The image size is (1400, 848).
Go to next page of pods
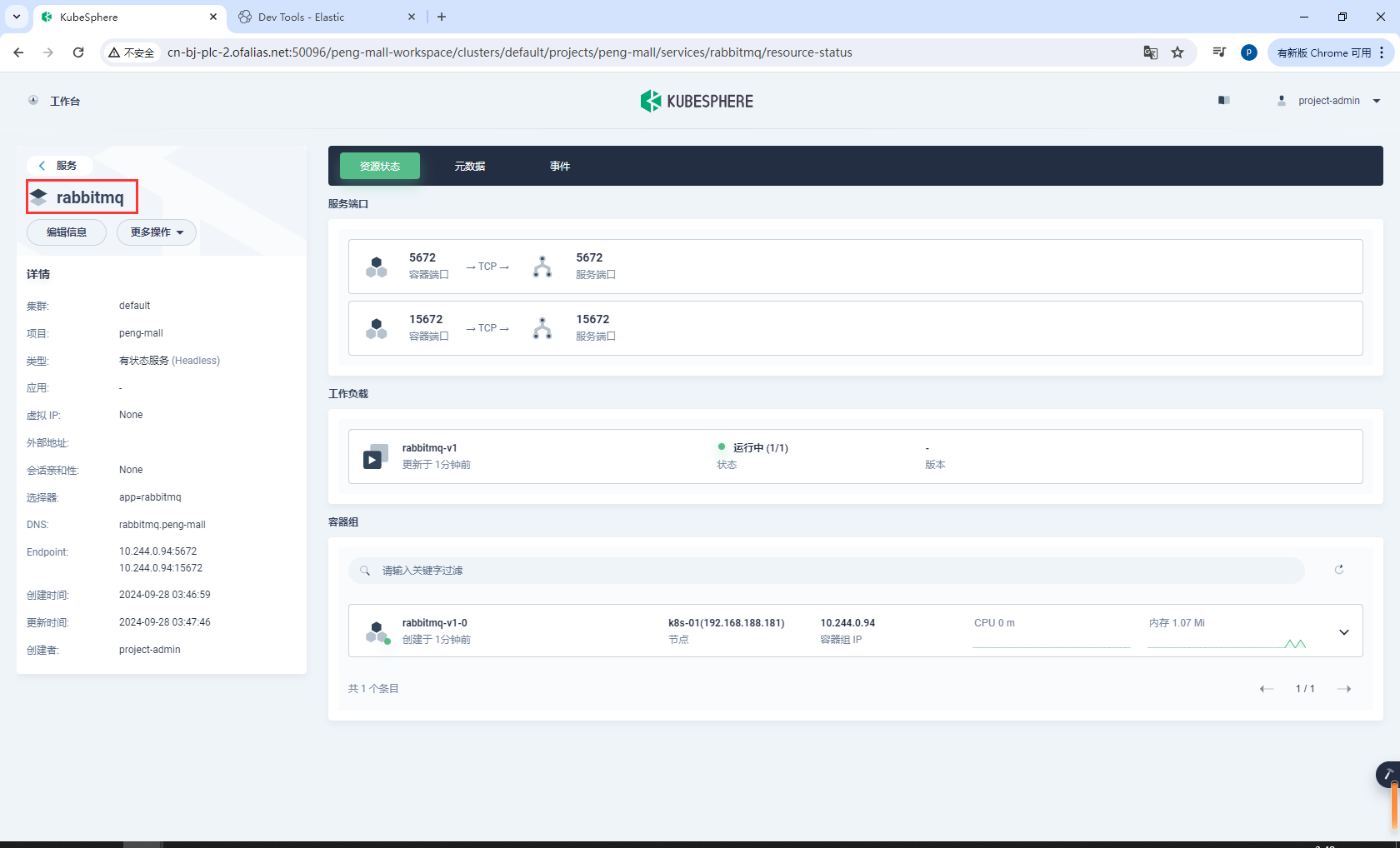coord(1344,689)
